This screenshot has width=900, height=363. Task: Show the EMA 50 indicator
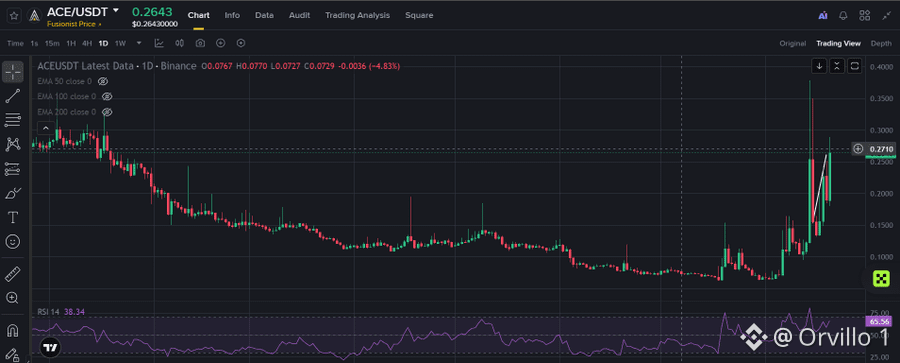(103, 81)
